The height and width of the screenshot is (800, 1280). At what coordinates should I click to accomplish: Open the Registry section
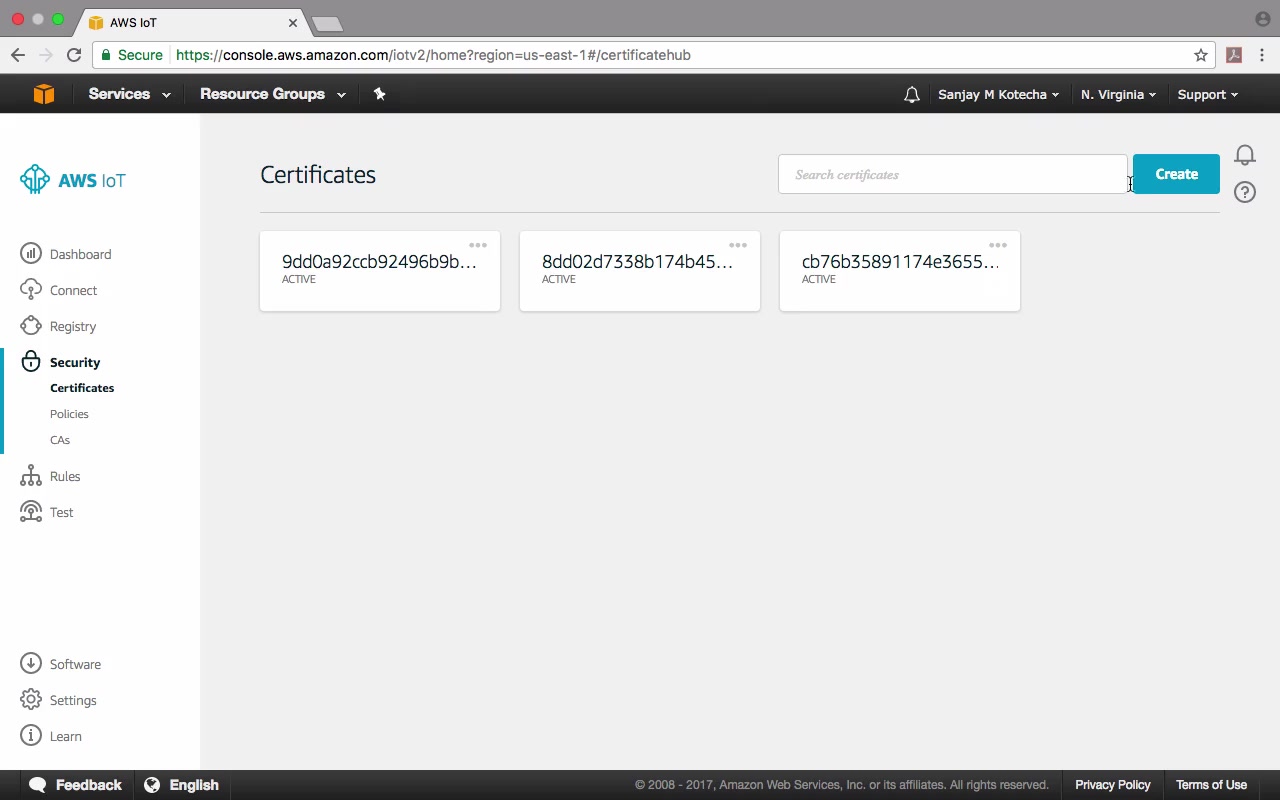pyautogui.click(x=73, y=326)
